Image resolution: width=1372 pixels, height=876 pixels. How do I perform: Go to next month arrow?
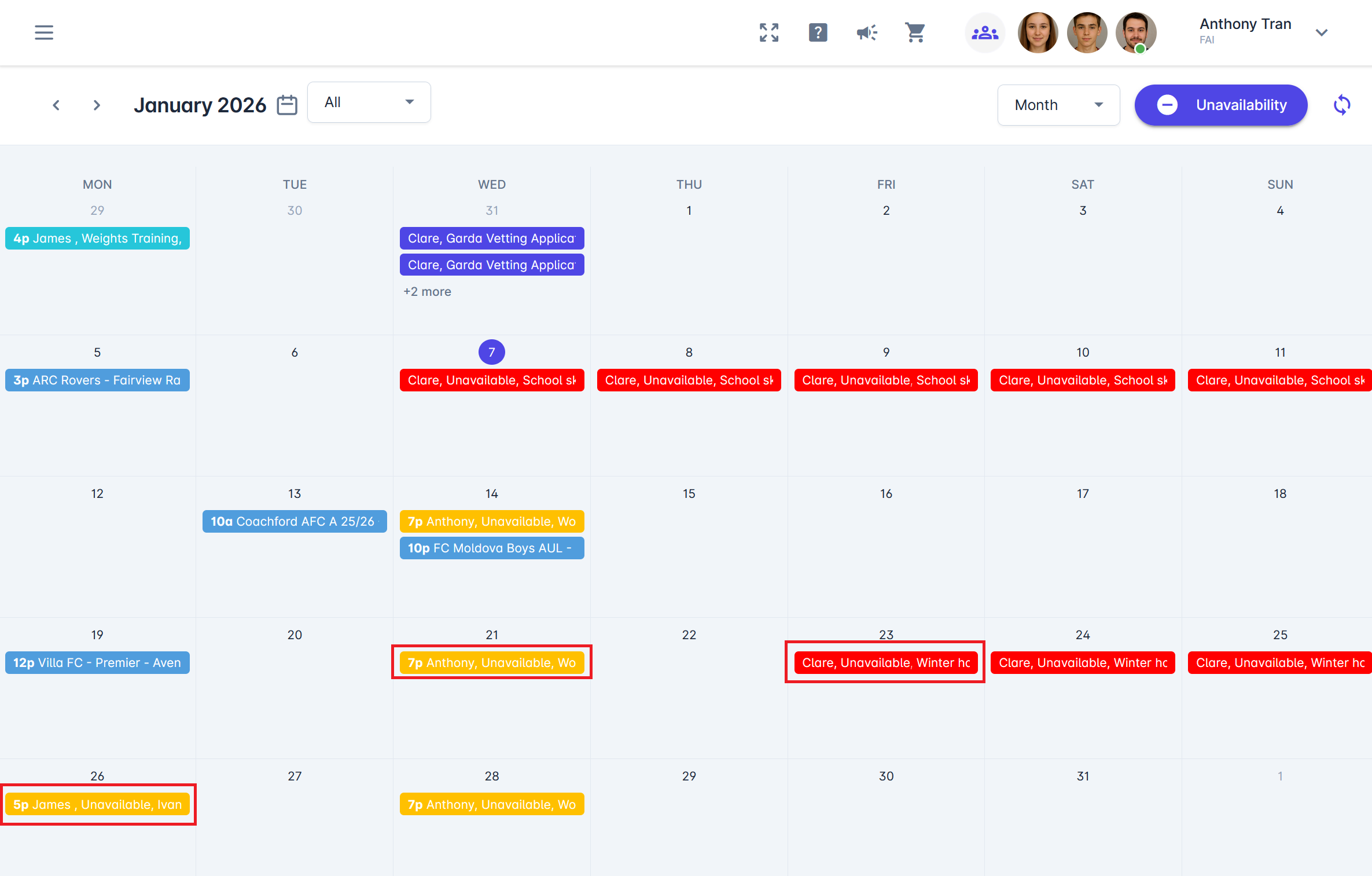coord(97,105)
